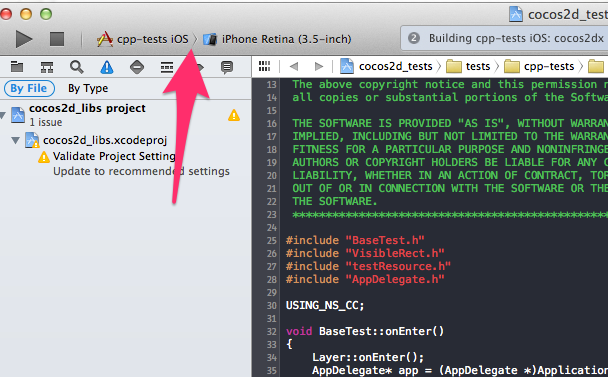Open the tests folder breadcrumb

468,67
